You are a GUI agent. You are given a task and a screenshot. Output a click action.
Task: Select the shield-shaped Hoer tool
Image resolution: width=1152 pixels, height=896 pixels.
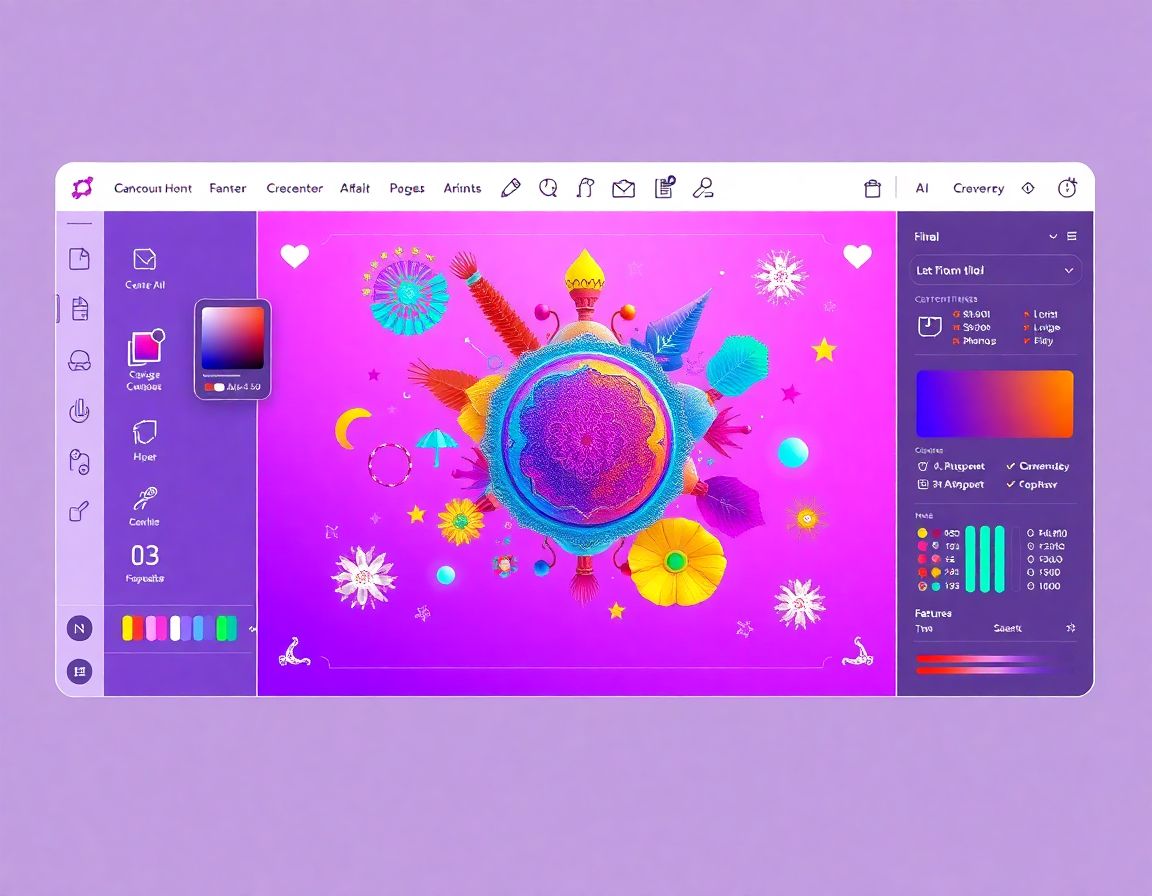click(x=143, y=434)
